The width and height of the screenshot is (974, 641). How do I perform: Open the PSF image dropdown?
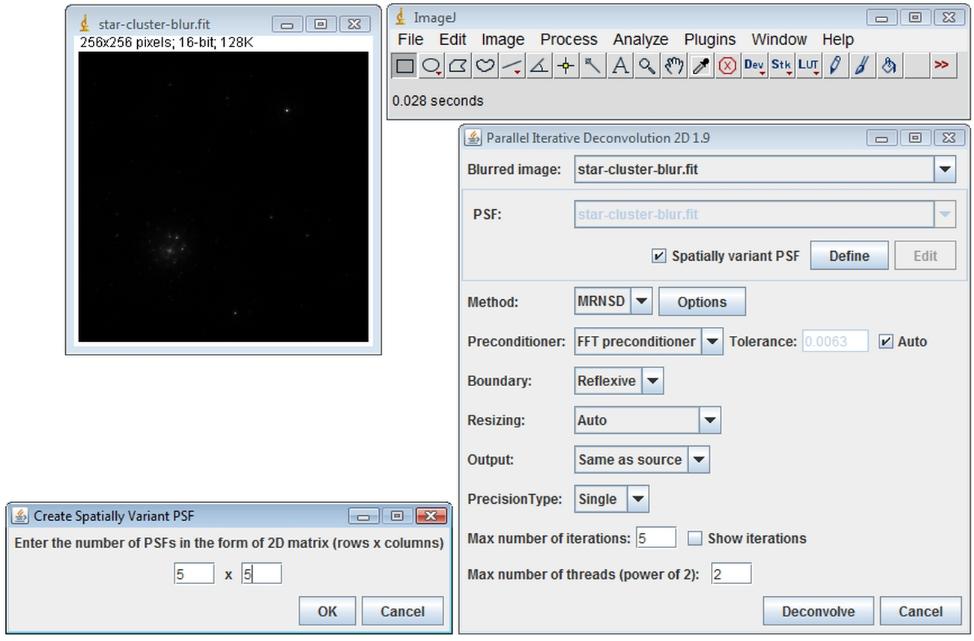[945, 214]
